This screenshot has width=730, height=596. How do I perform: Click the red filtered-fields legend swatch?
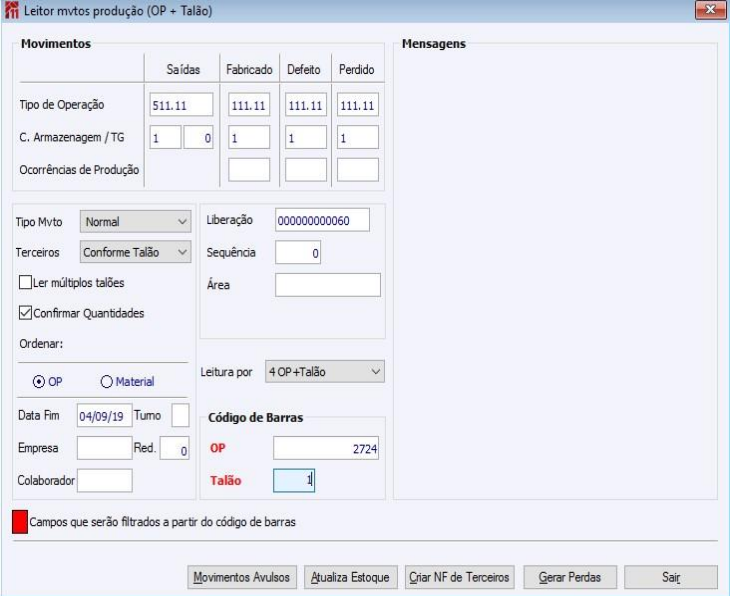click(20, 522)
